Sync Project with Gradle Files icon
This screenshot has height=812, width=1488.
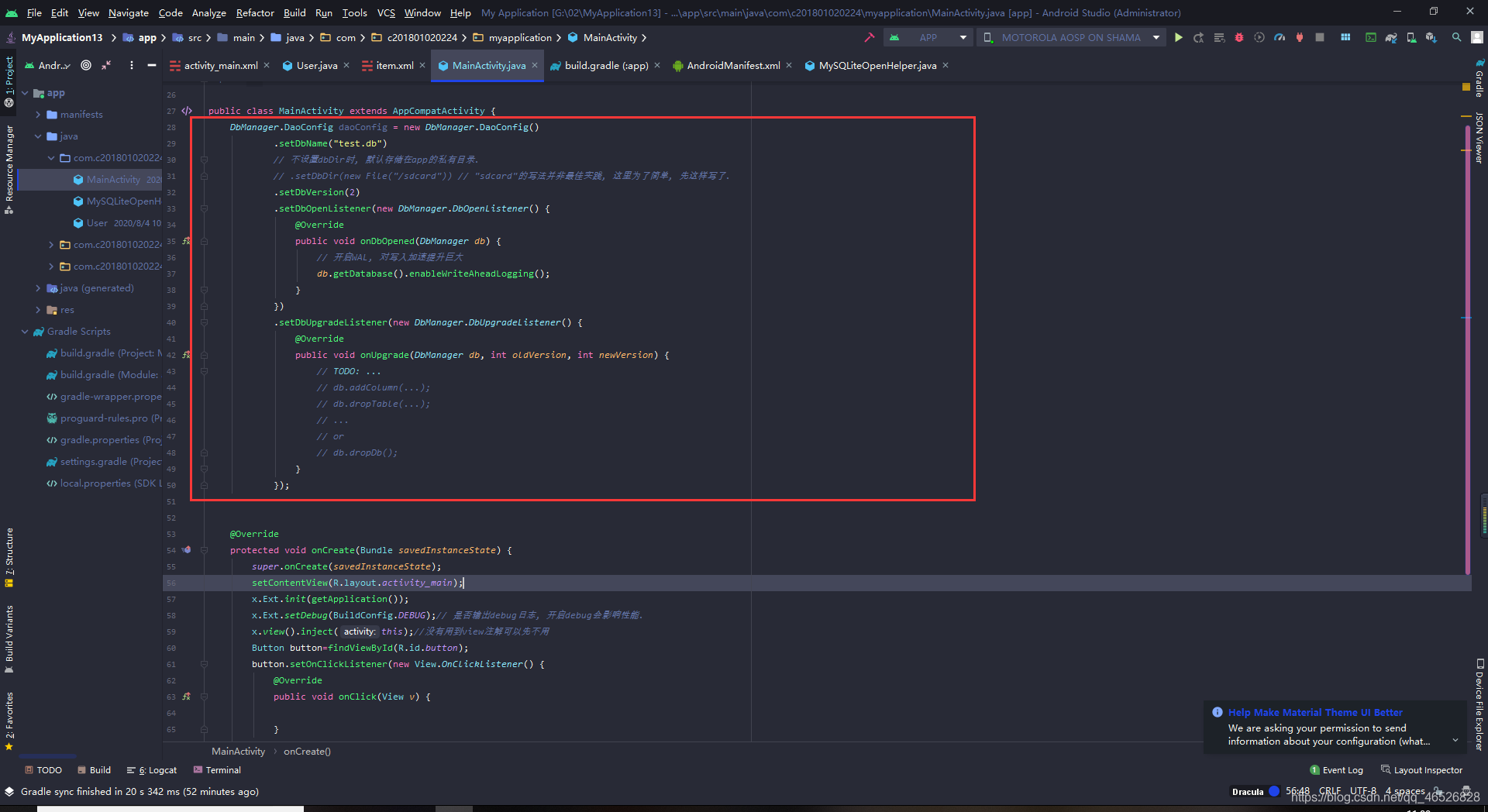click(1391, 37)
